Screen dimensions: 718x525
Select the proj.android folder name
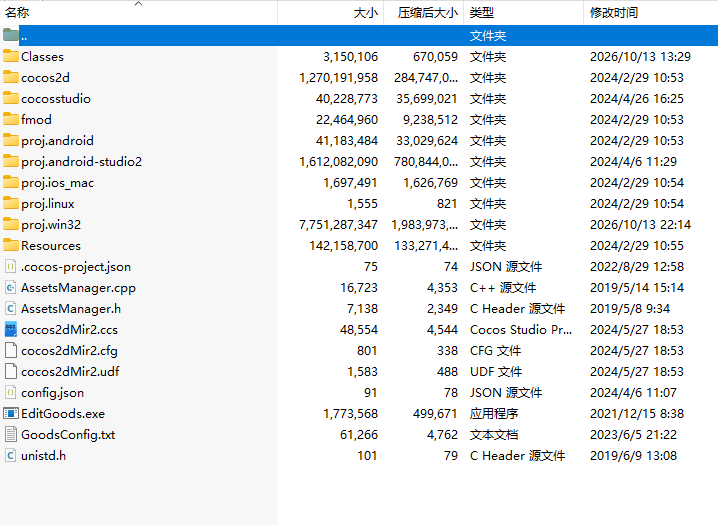[x=57, y=141]
